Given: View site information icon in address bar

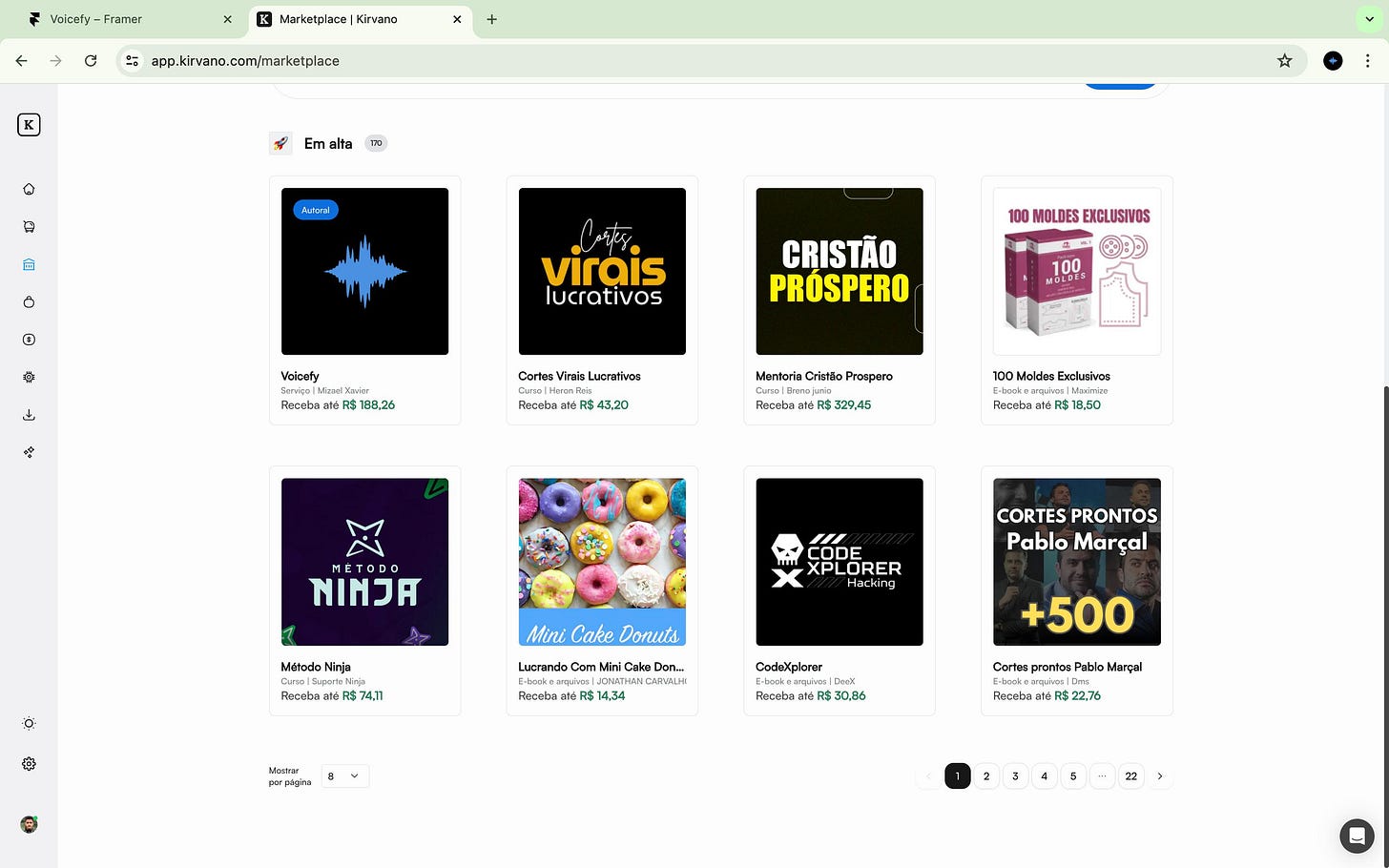Looking at the screenshot, I should click(133, 60).
